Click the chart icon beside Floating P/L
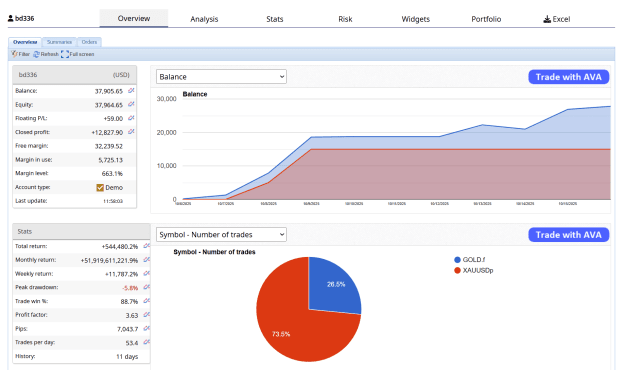The height and width of the screenshot is (370, 625). pyautogui.click(x=131, y=118)
